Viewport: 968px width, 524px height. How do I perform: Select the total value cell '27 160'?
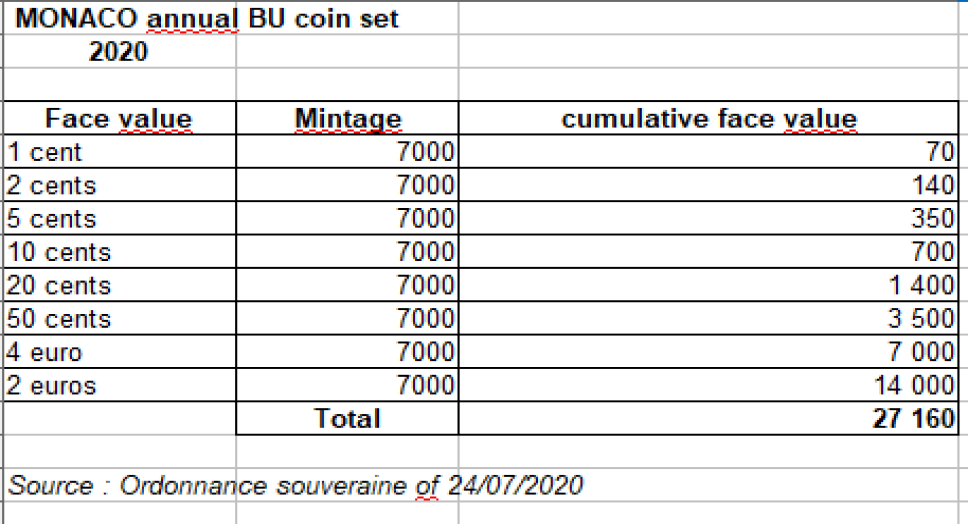(x=709, y=418)
